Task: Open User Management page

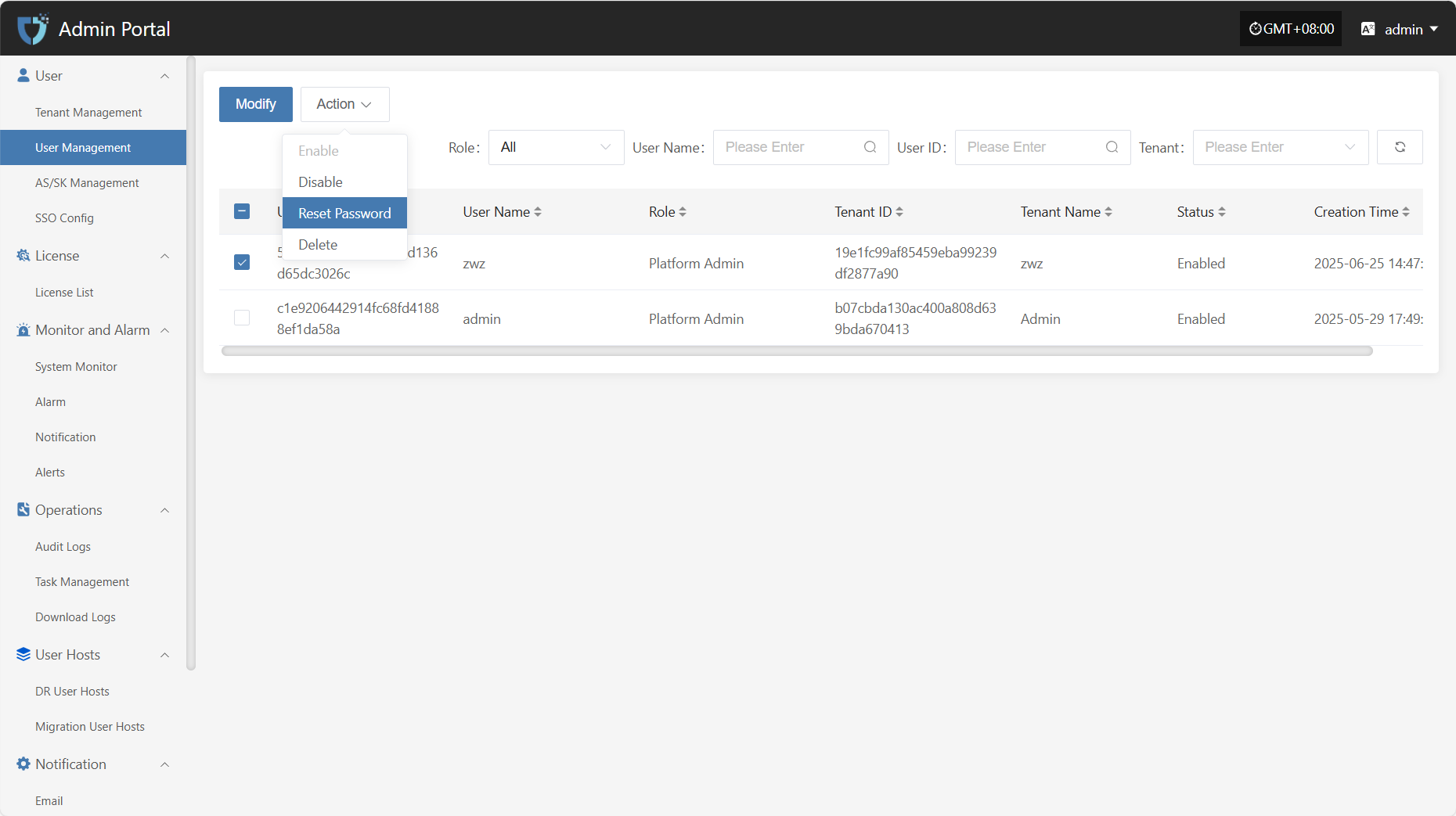Action: click(x=93, y=147)
